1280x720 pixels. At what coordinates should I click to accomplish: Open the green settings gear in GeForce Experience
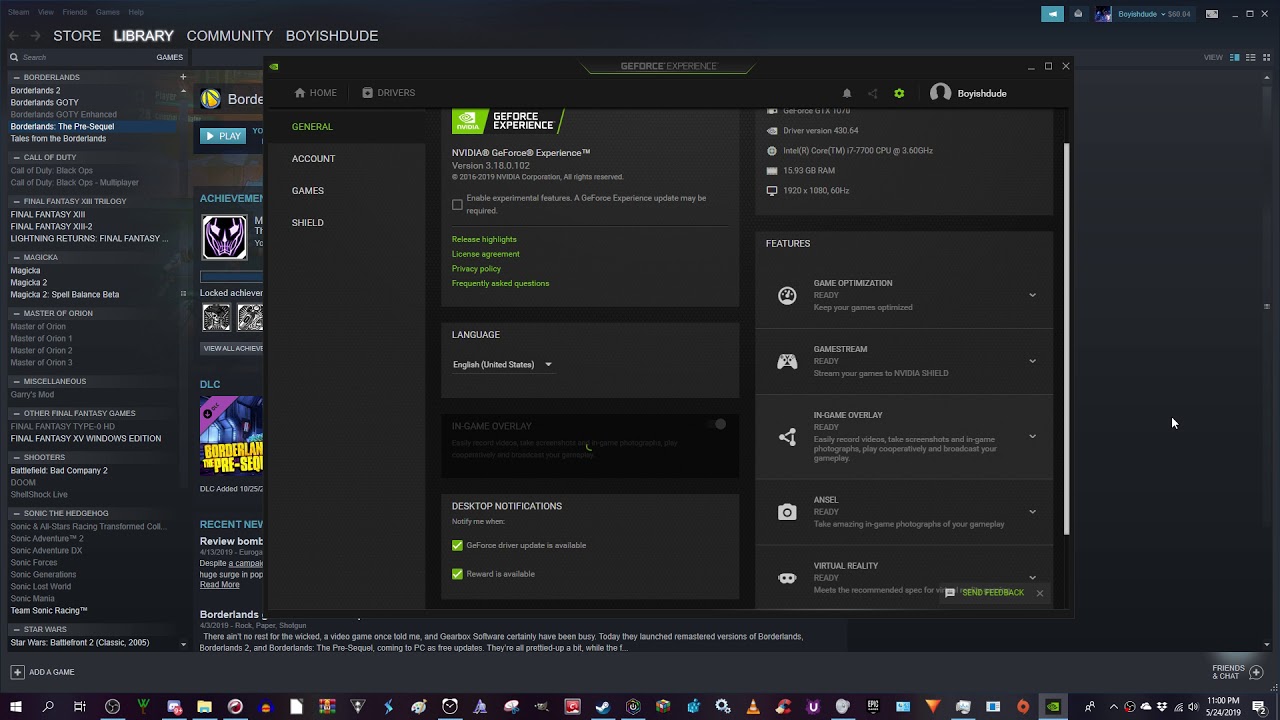coord(899,93)
